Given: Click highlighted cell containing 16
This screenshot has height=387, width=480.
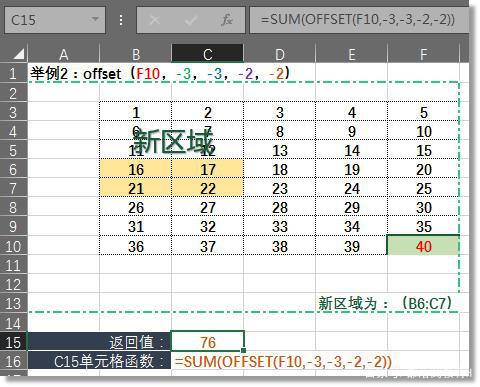Looking at the screenshot, I should 136,169.
